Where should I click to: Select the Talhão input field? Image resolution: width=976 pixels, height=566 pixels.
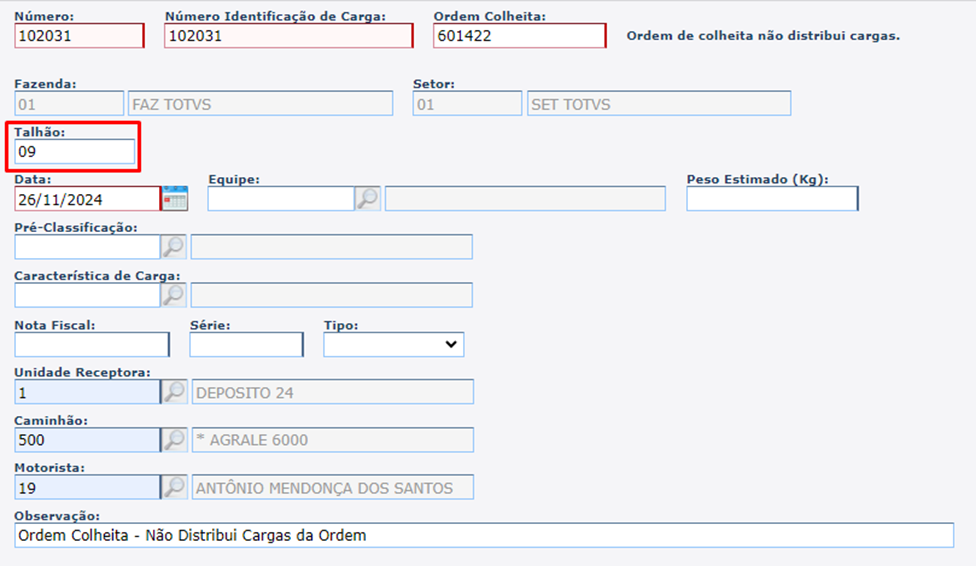point(75,152)
